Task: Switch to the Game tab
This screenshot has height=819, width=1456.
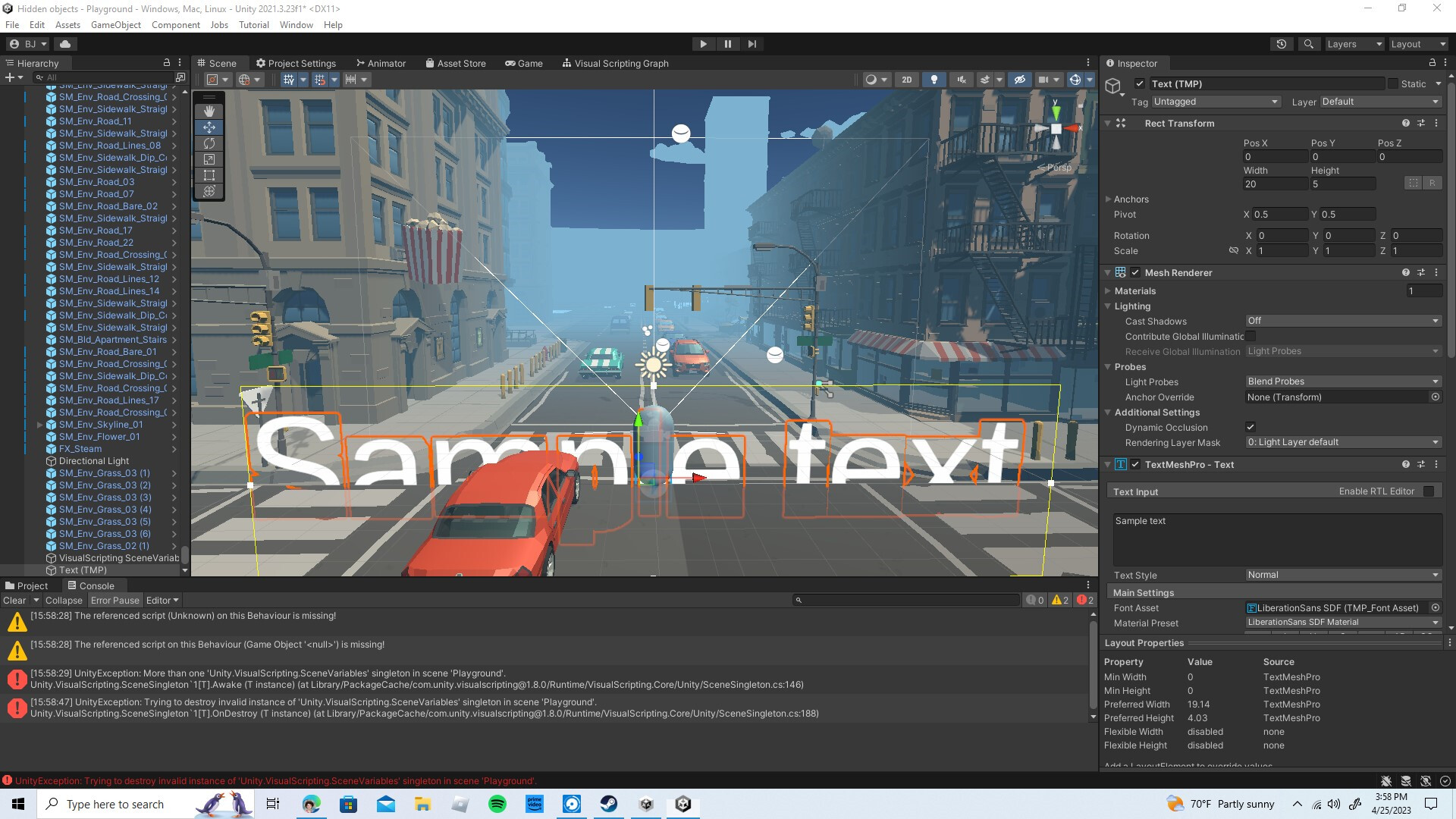Action: point(524,63)
